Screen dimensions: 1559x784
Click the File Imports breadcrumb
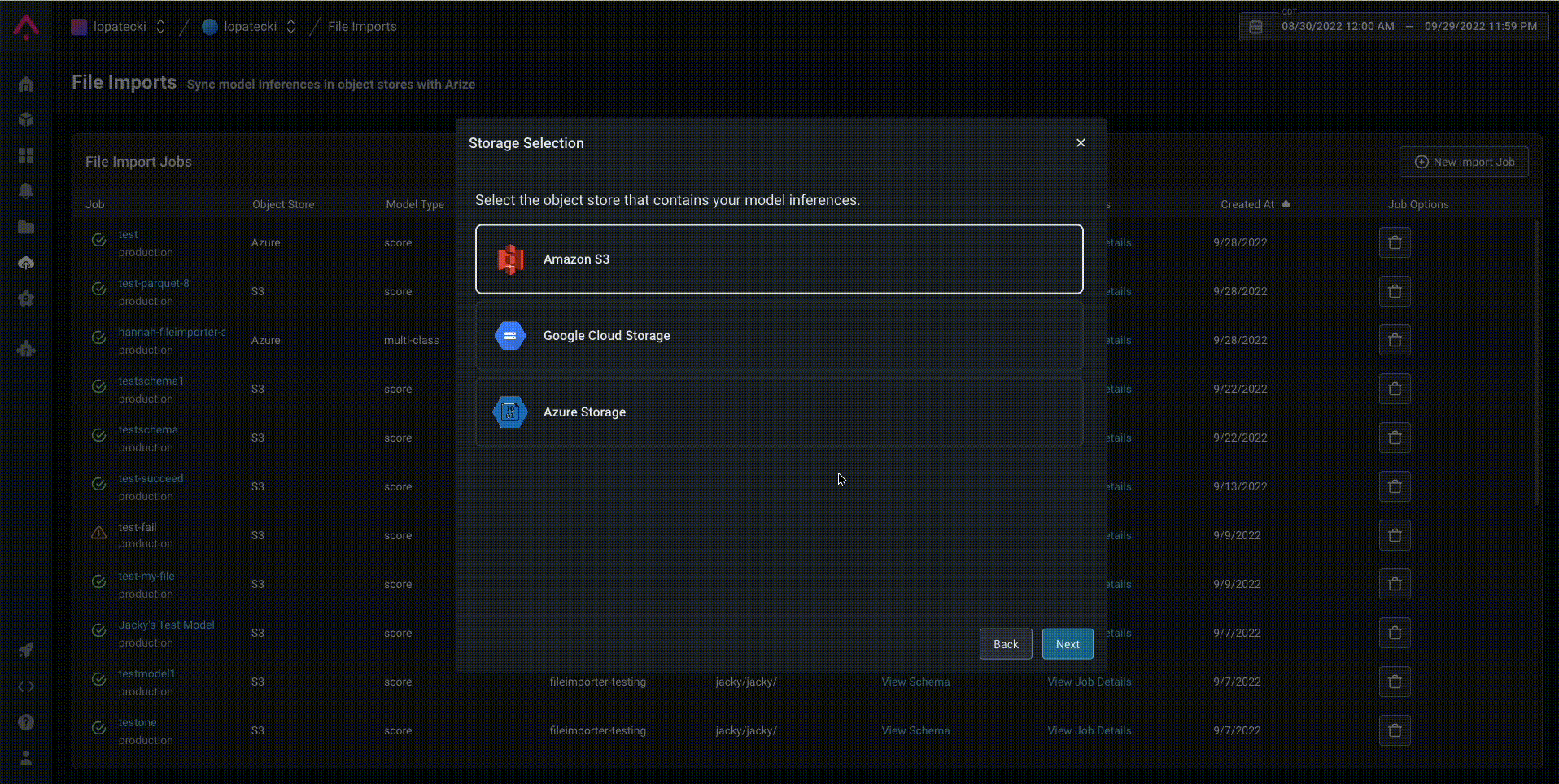[362, 27]
